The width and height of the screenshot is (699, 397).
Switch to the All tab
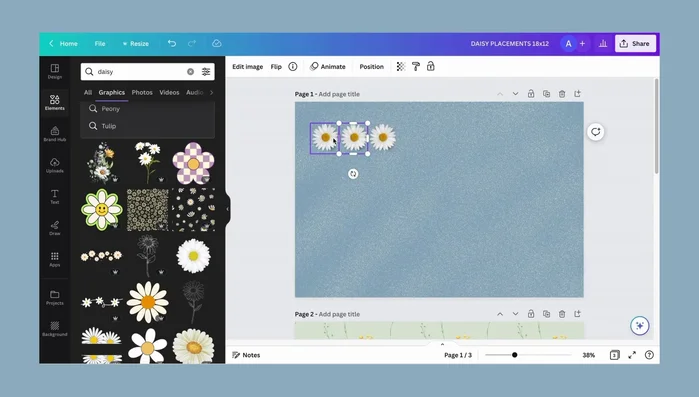pyautogui.click(x=88, y=92)
